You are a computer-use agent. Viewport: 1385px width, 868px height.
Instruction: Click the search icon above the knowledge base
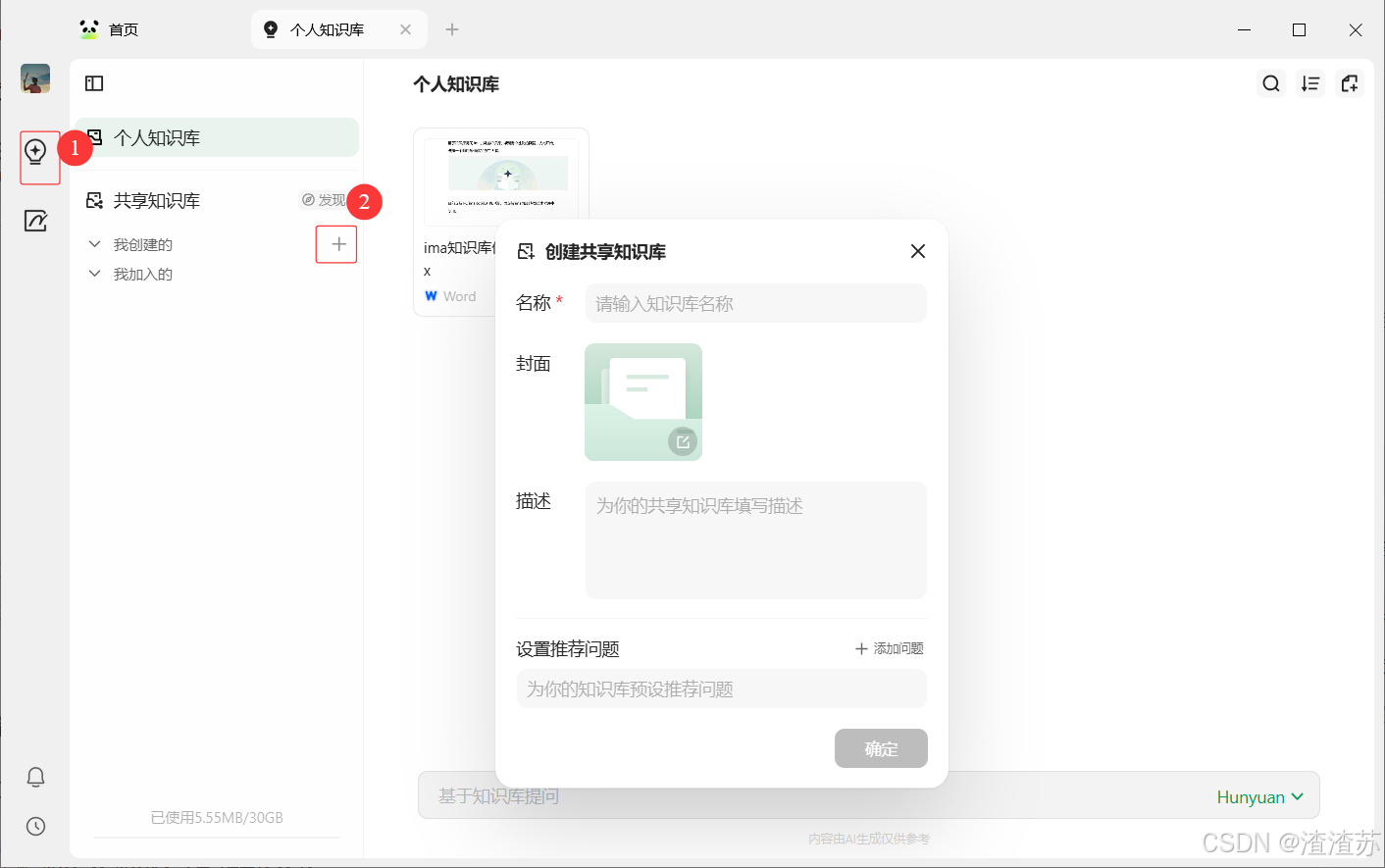pos(1270,83)
